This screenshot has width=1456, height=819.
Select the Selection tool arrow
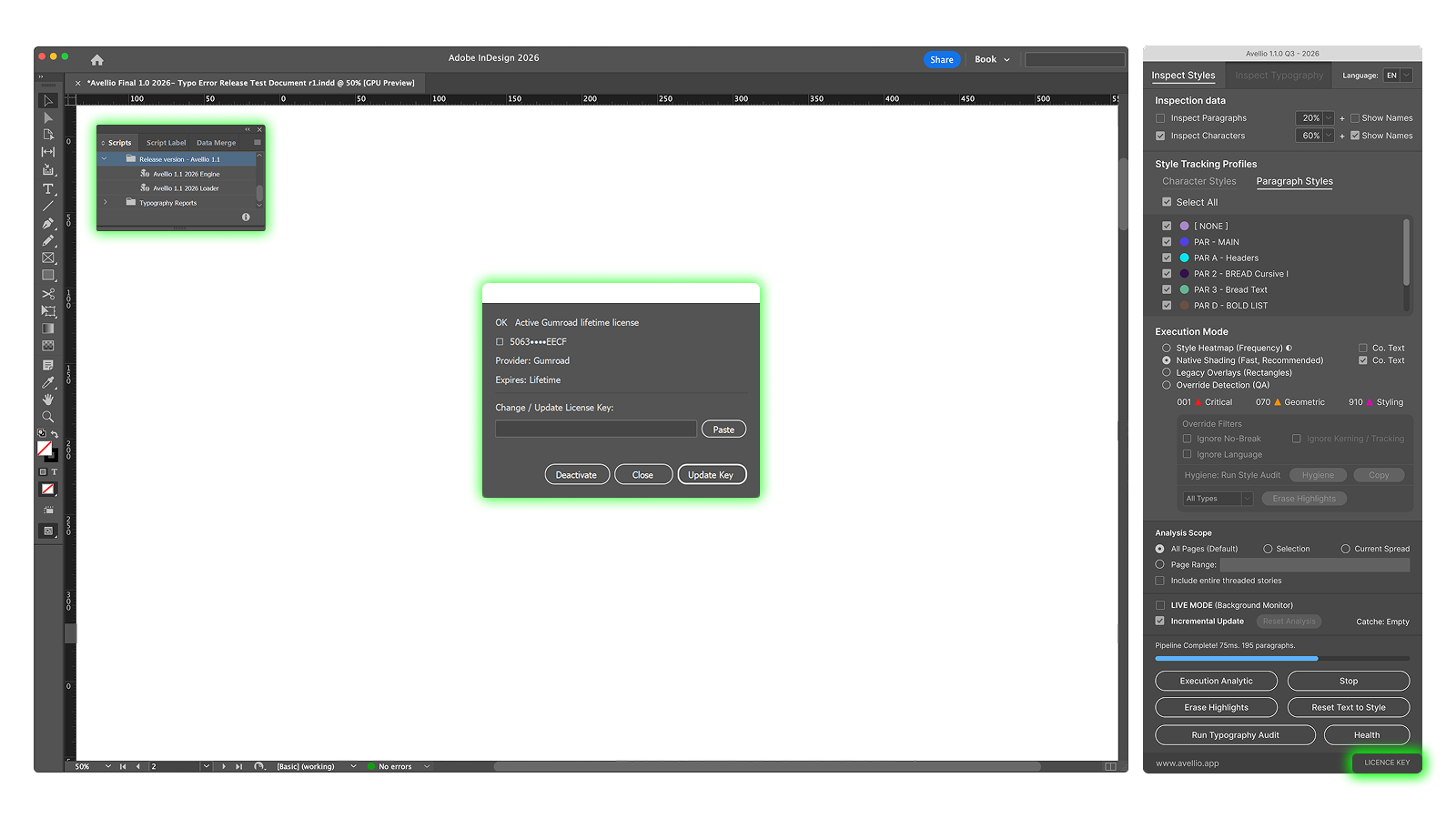48,100
